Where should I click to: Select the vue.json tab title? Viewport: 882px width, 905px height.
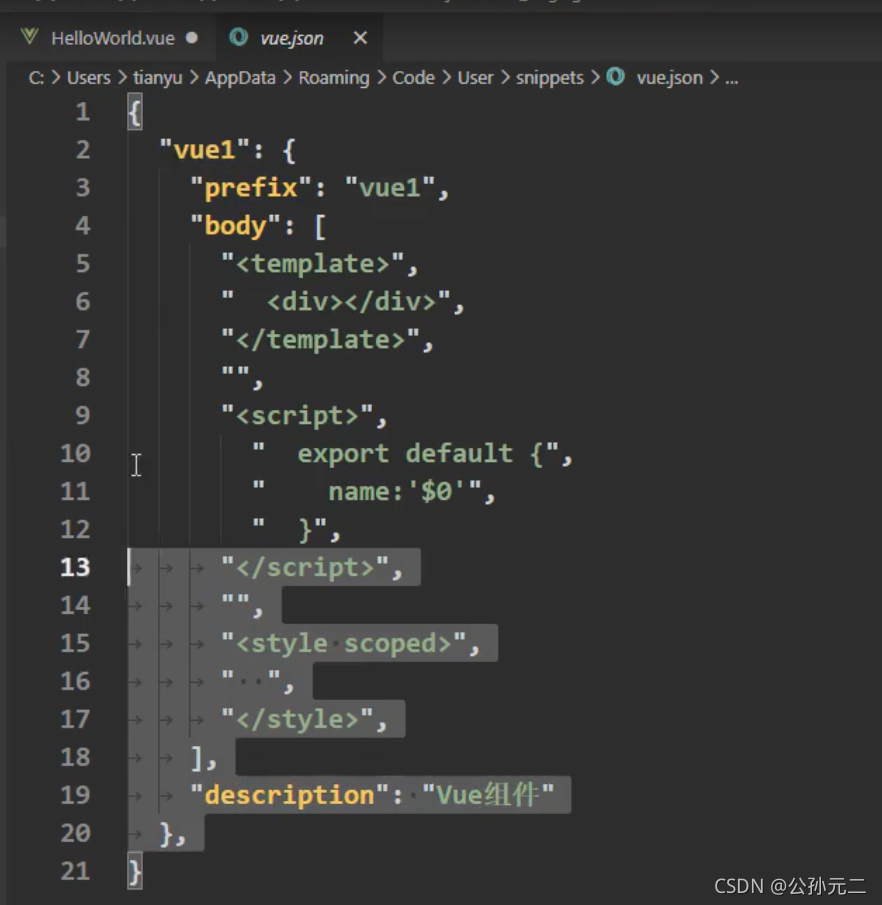(292, 38)
